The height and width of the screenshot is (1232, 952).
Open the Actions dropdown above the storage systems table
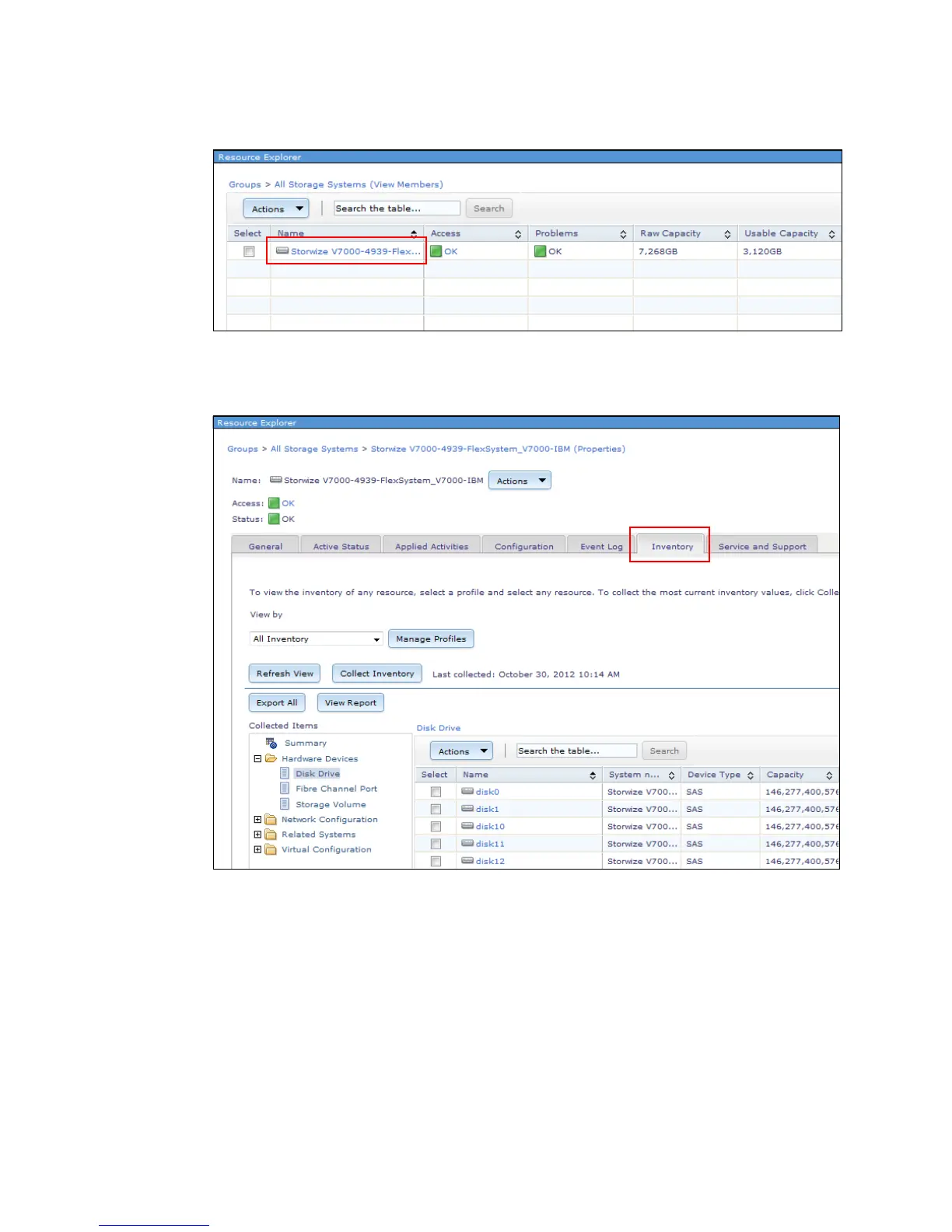coord(276,208)
